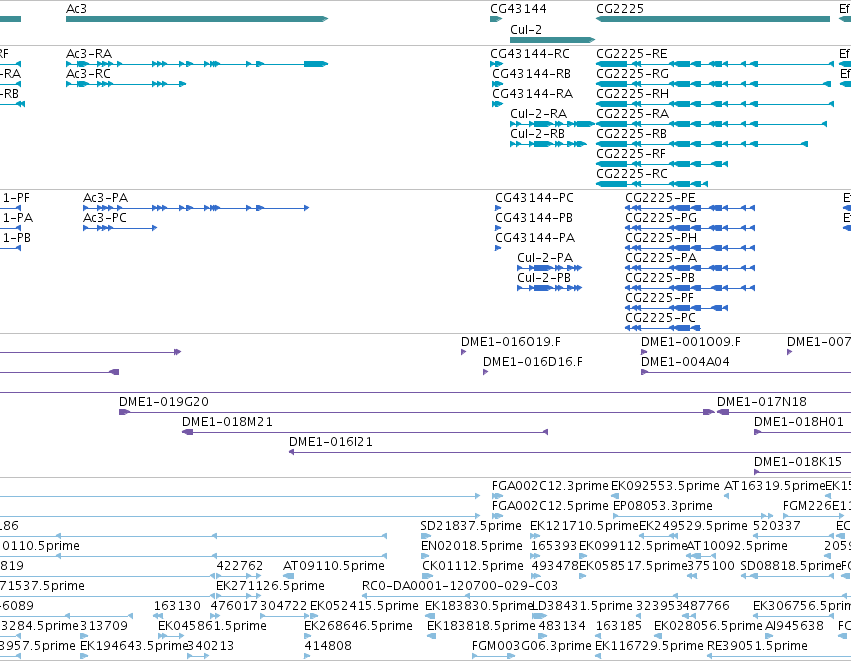Open CDS feature CG2225-PF
The width and height of the screenshot is (851, 661).
(677, 308)
